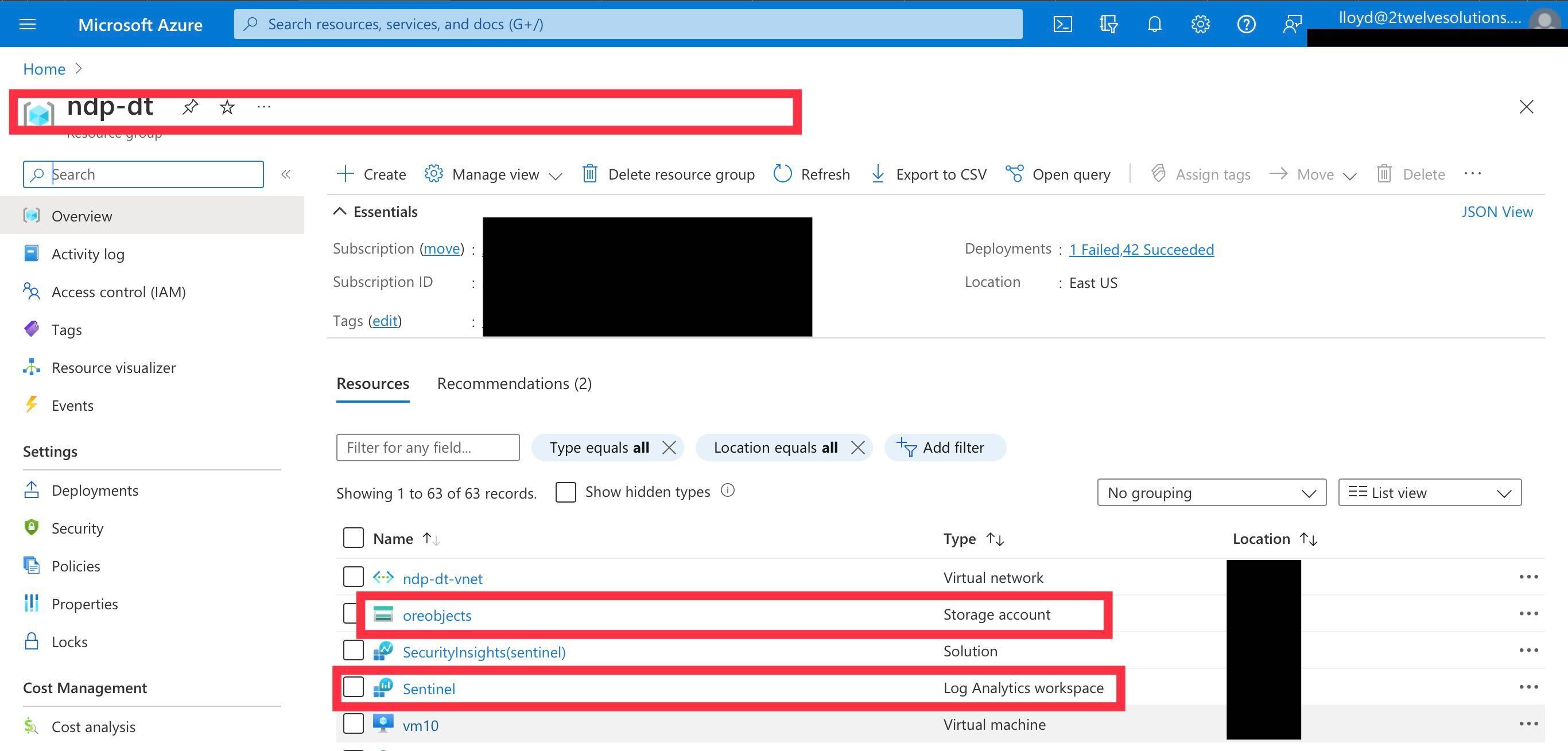Select the vm10 row checkbox
Image resolution: width=1568 pixels, height=751 pixels.
(353, 723)
